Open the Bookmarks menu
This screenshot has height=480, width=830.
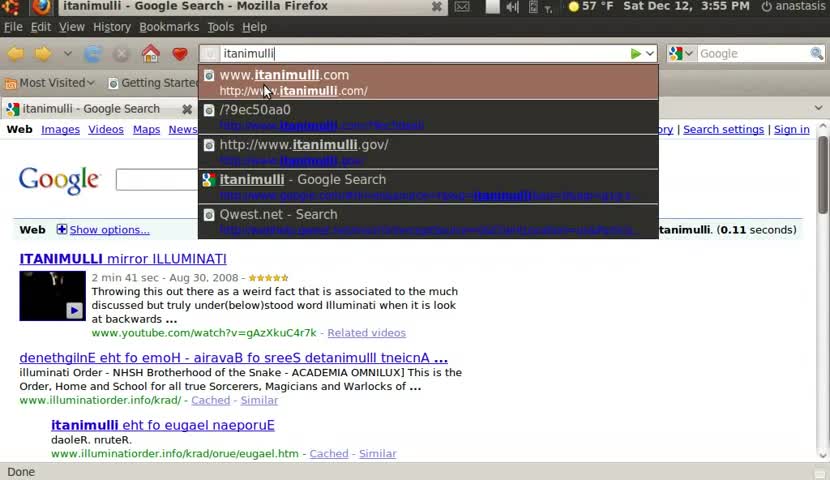[x=169, y=27]
